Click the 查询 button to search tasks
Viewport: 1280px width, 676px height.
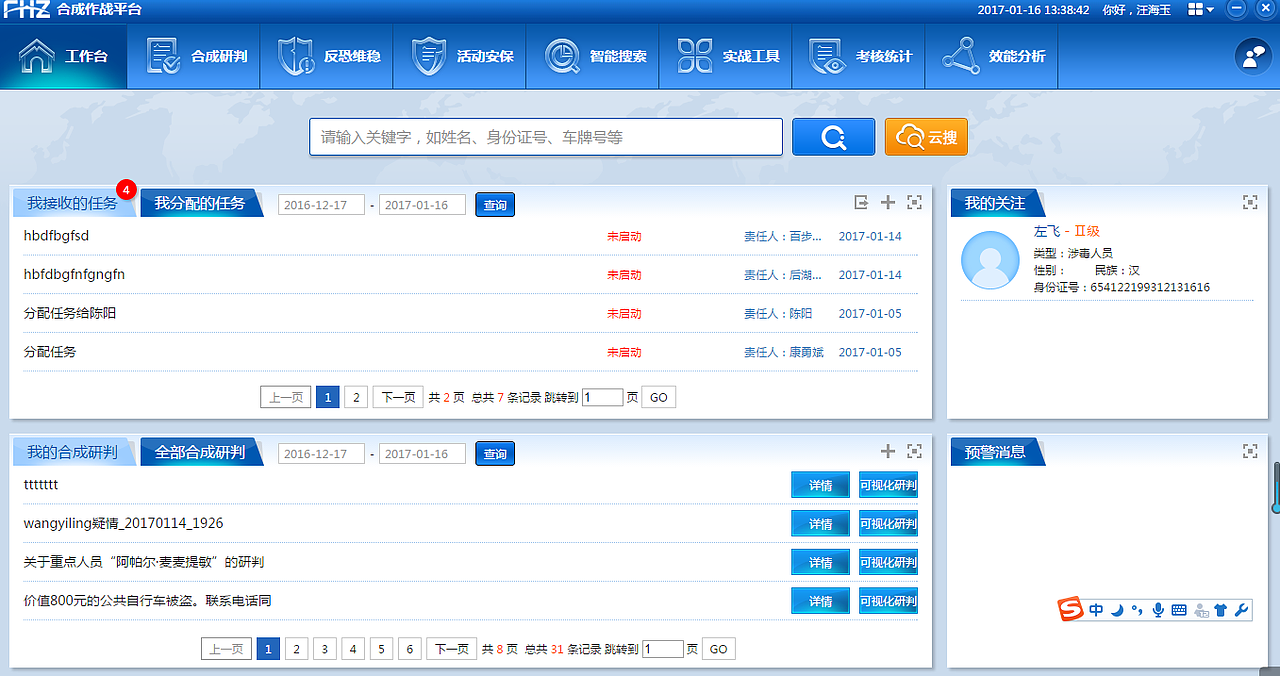coord(494,203)
